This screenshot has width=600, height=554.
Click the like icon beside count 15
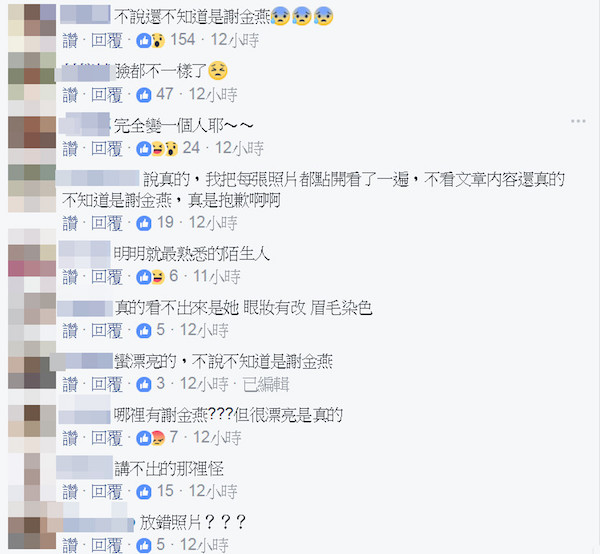[x=144, y=492]
